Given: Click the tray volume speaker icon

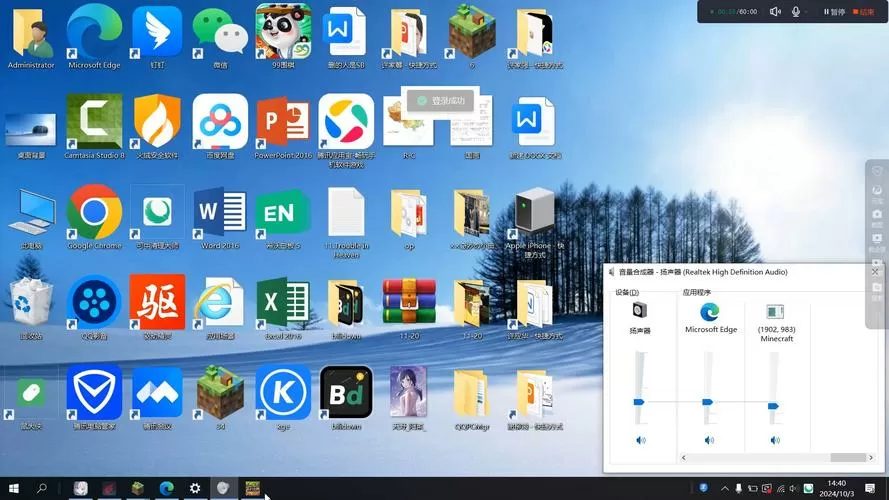Looking at the screenshot, I should (x=794, y=488).
